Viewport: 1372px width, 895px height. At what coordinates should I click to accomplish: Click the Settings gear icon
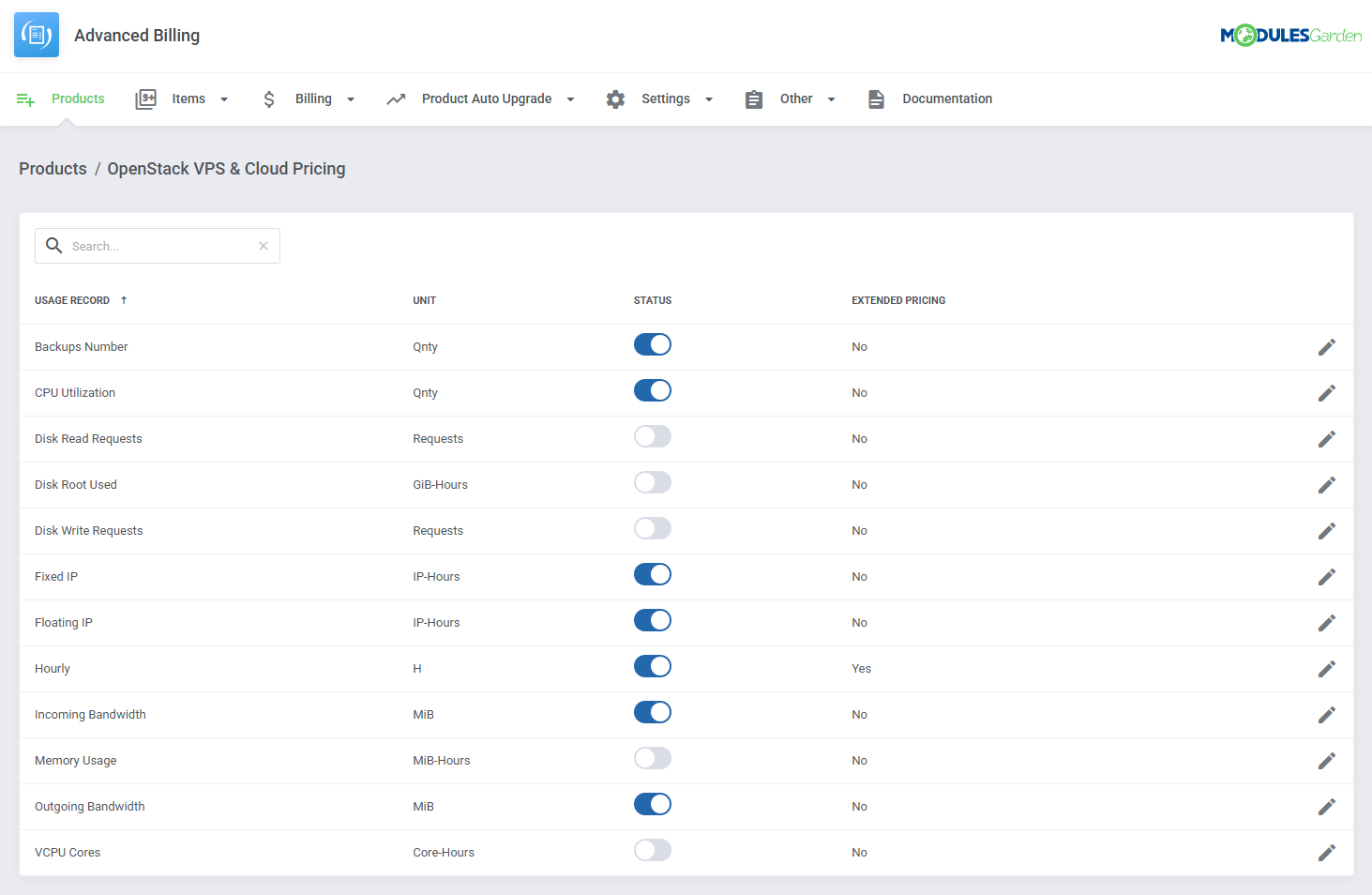615,99
